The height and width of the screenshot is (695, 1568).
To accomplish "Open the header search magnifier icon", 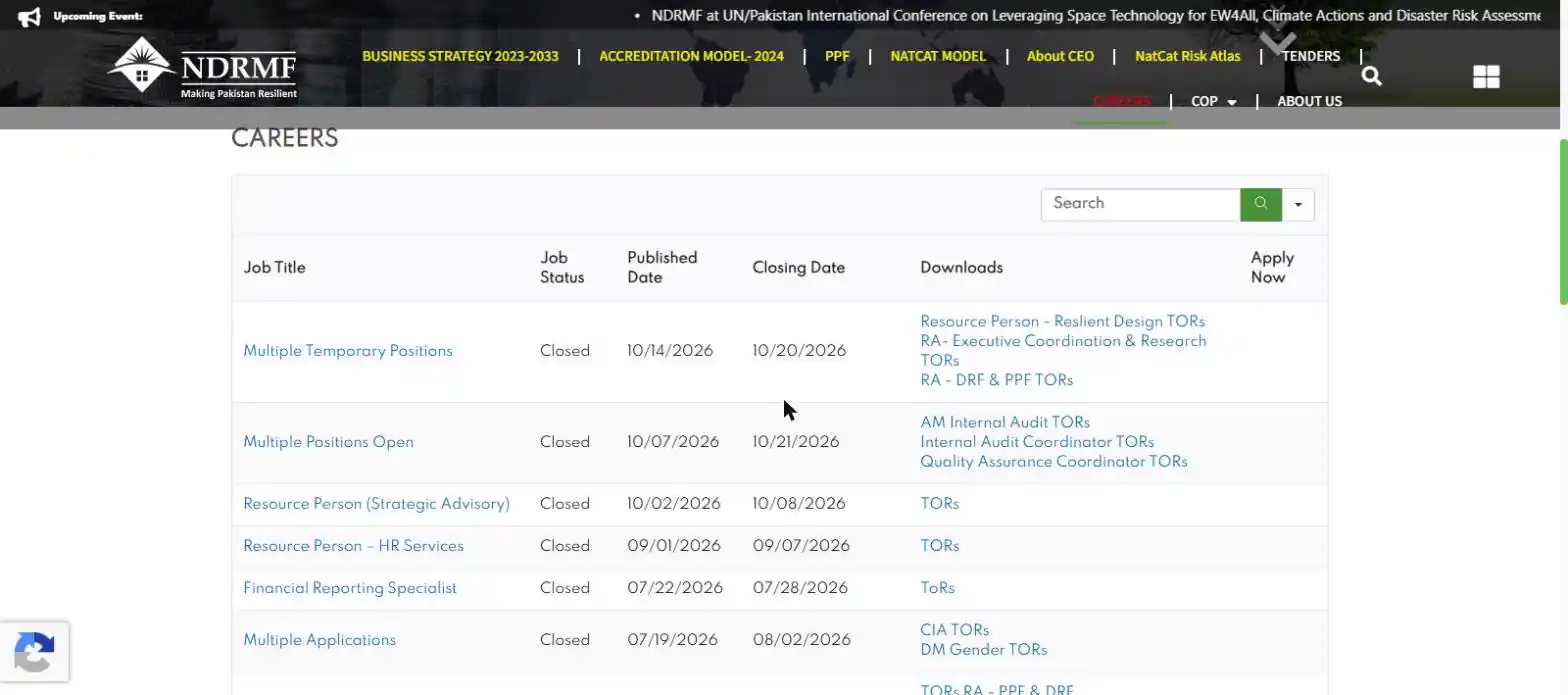I will pos(1371,76).
